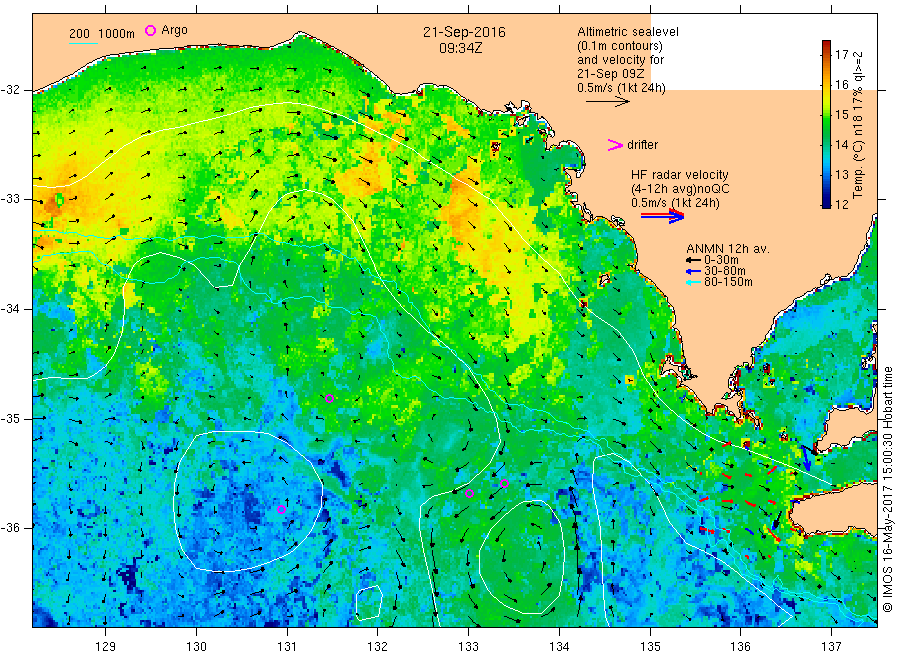Image resolution: width=900 pixels, height=660 pixels.
Task: Click the Argo float marker near 131.5E 34.8S
Action: click(x=329, y=398)
